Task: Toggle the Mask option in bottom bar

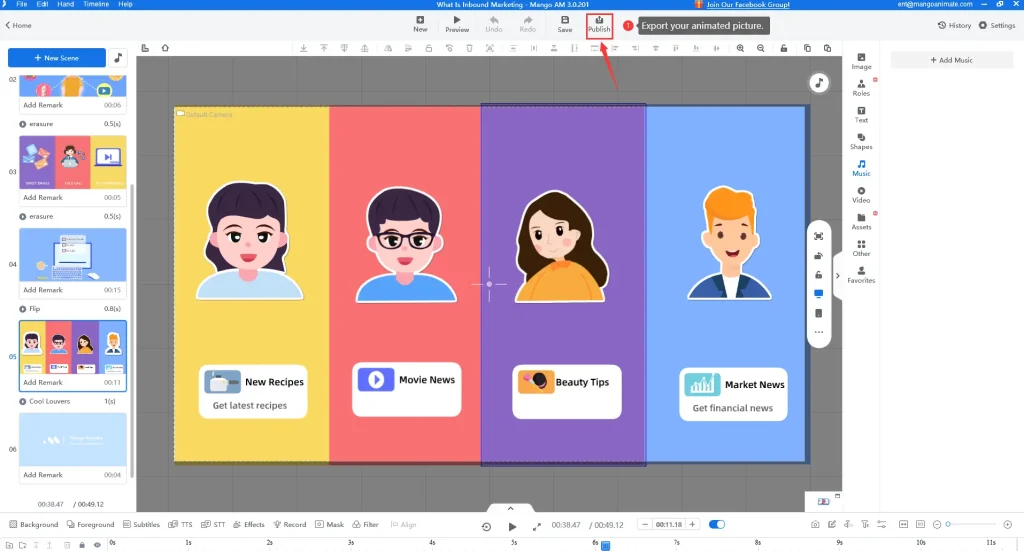Action: tap(330, 524)
